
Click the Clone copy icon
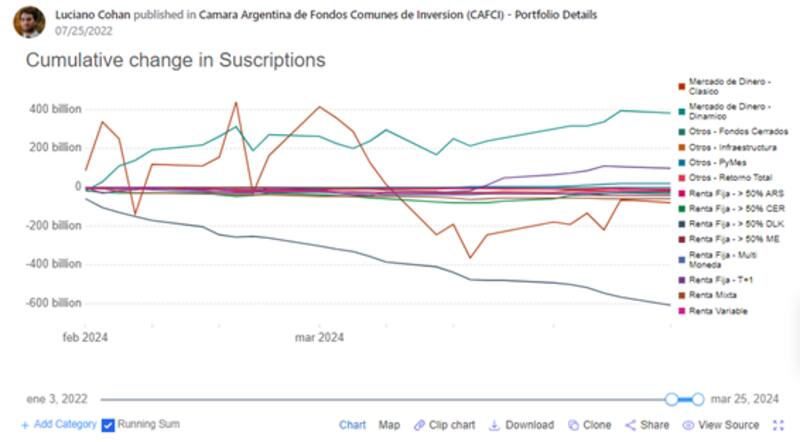[x=573, y=425]
